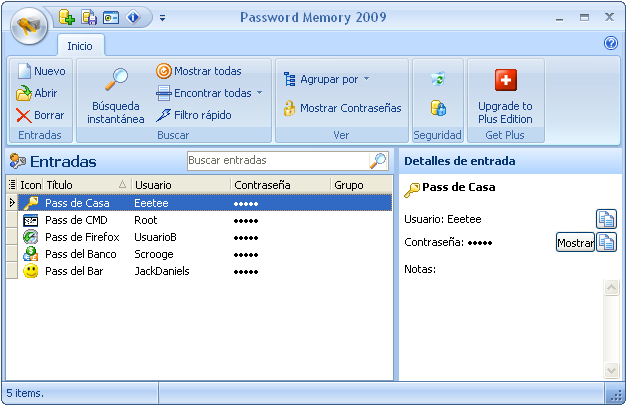627x406 pixels.
Task: Click the help question mark icon
Action: (x=611, y=43)
